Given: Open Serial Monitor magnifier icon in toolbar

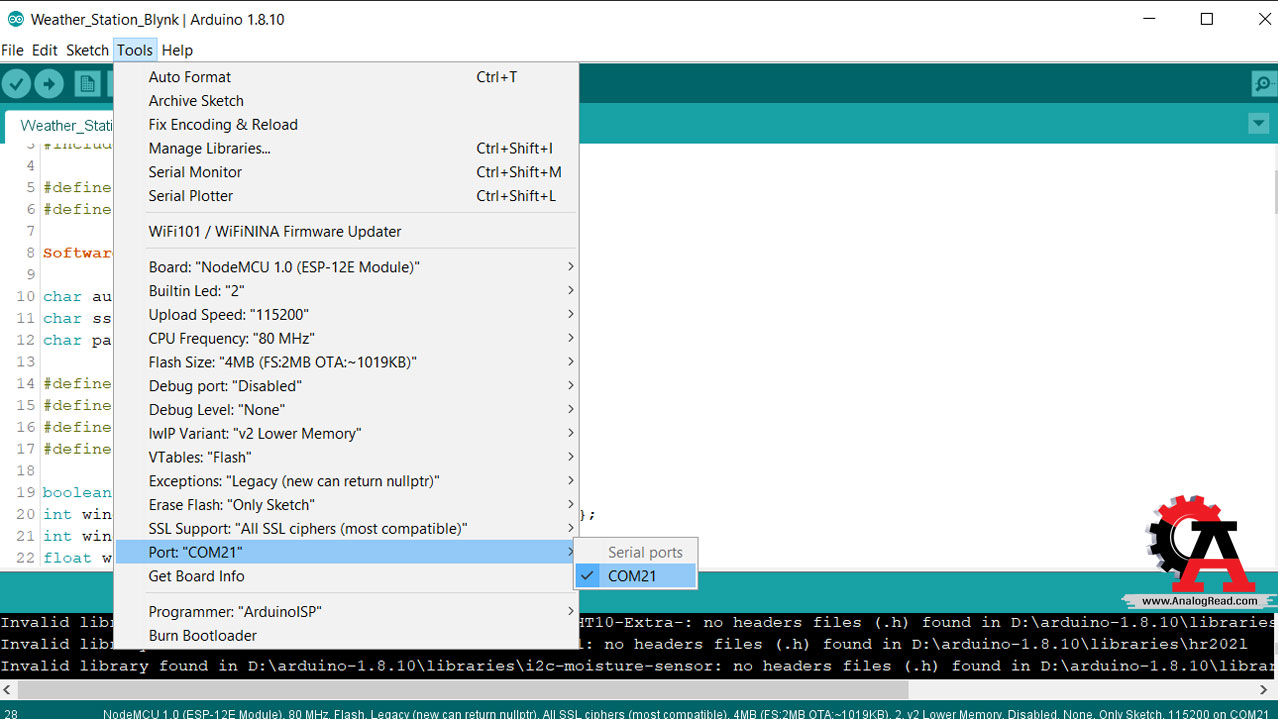Looking at the screenshot, I should coord(1263,84).
